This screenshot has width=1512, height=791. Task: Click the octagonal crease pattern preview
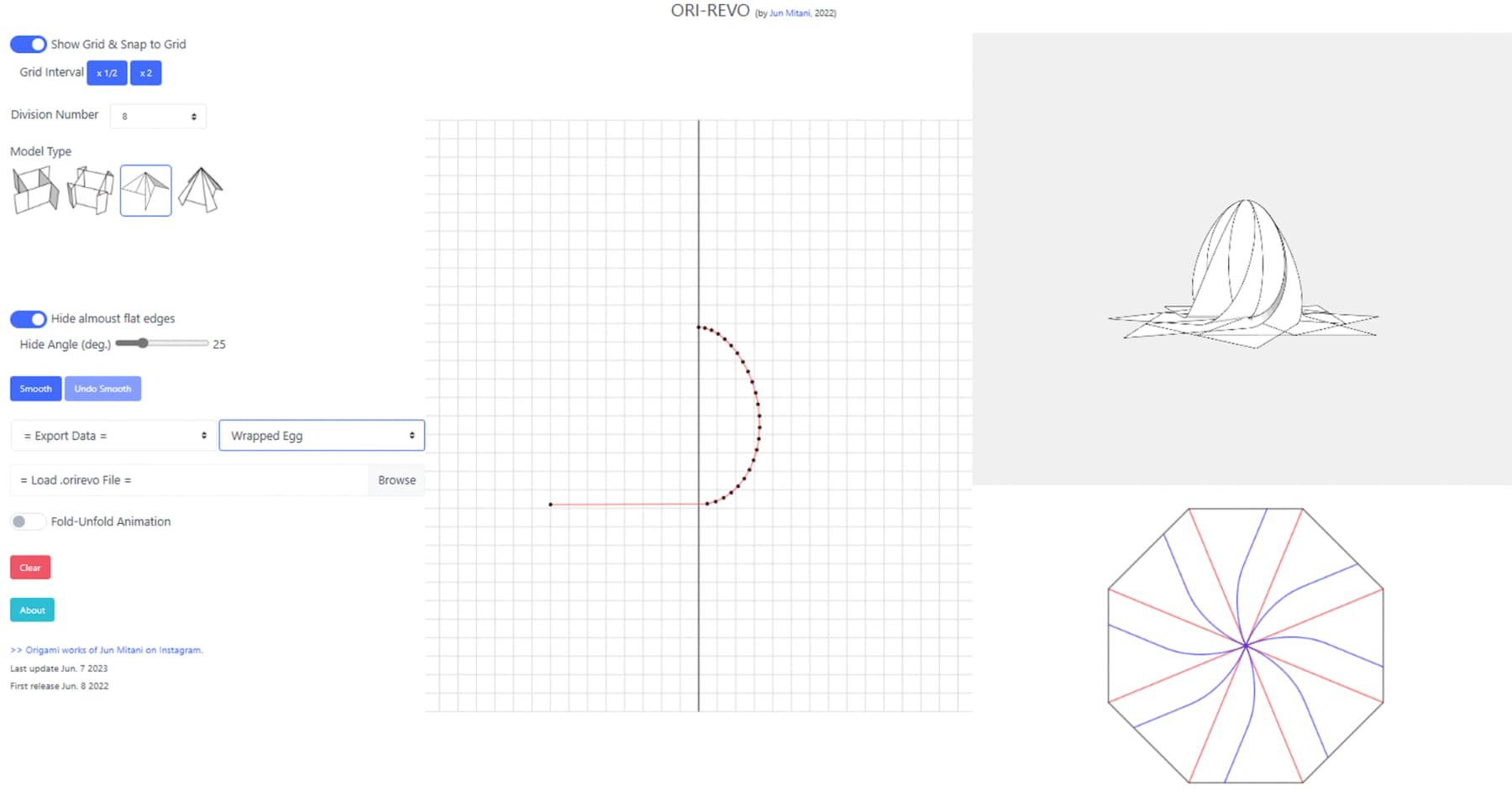1245,645
